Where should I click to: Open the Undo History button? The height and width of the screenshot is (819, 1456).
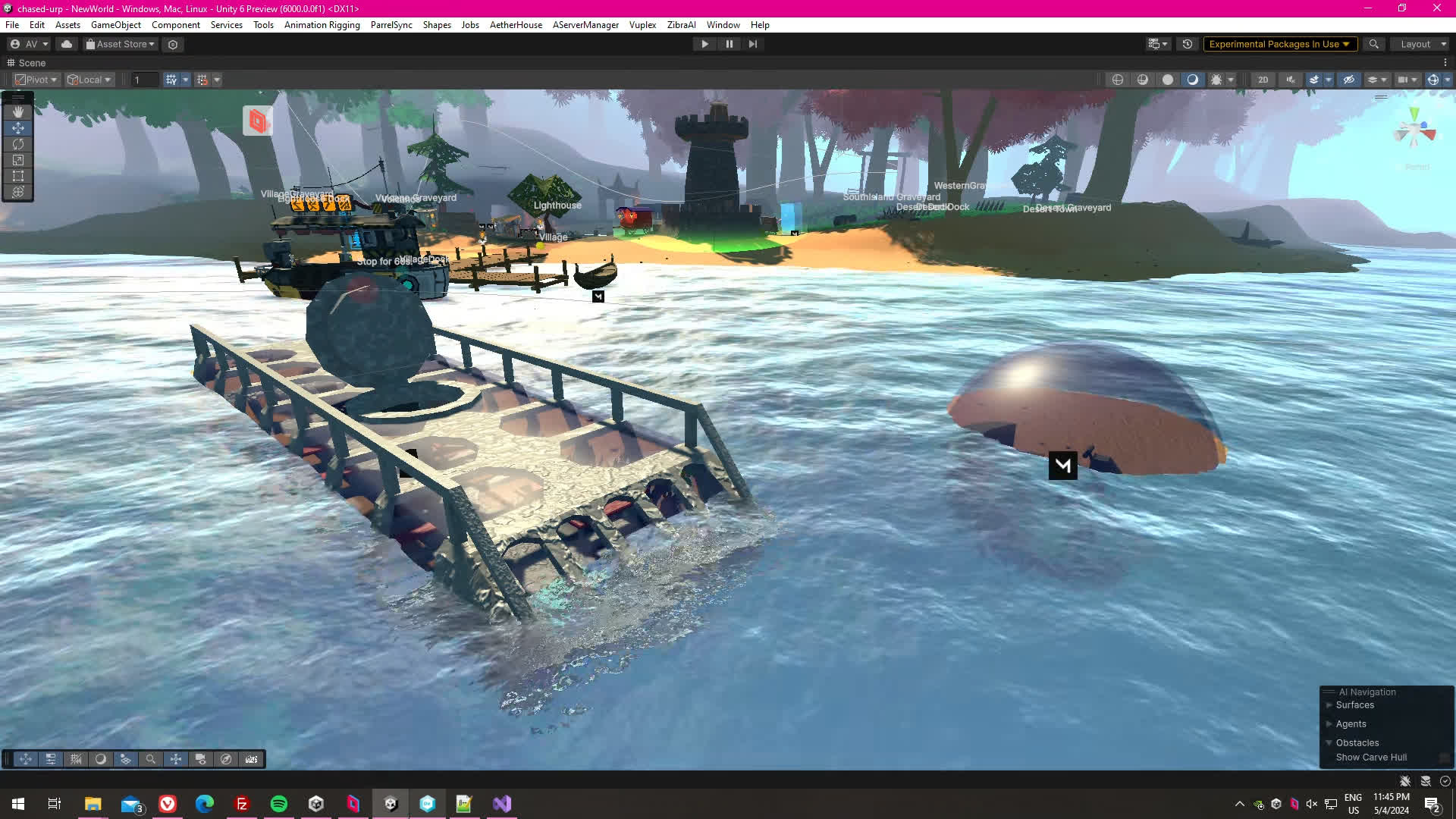pyautogui.click(x=1188, y=44)
